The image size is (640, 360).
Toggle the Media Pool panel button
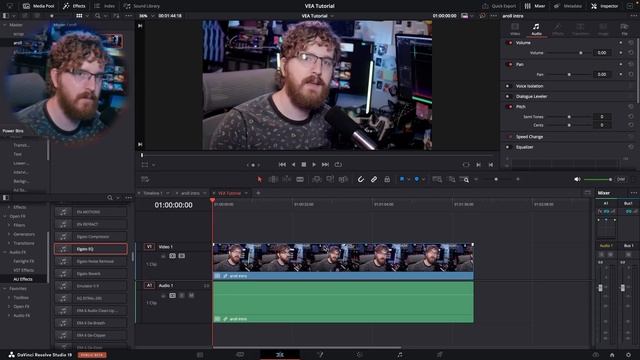(x=38, y=6)
